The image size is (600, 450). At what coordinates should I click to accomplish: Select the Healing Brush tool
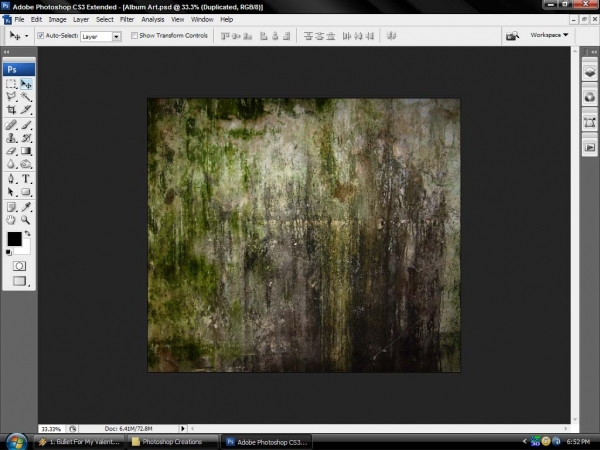click(11, 125)
